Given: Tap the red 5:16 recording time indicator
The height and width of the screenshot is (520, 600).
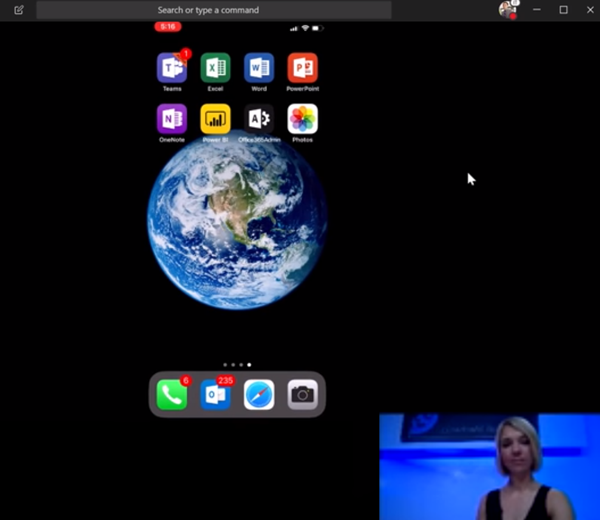Looking at the screenshot, I should 168,26.
